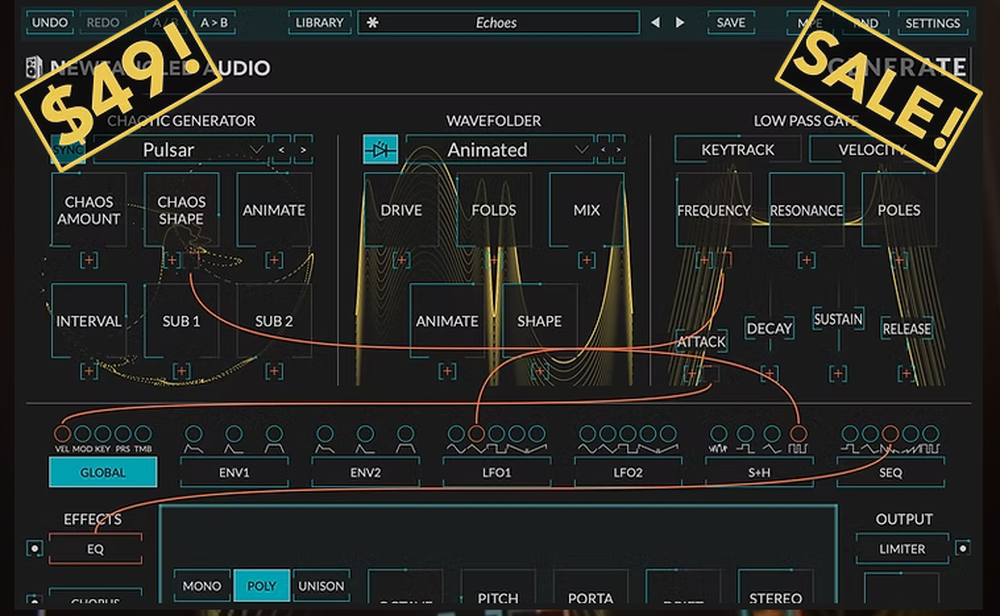
Task: Open the GLOBAL modulation tab
Action: (103, 473)
